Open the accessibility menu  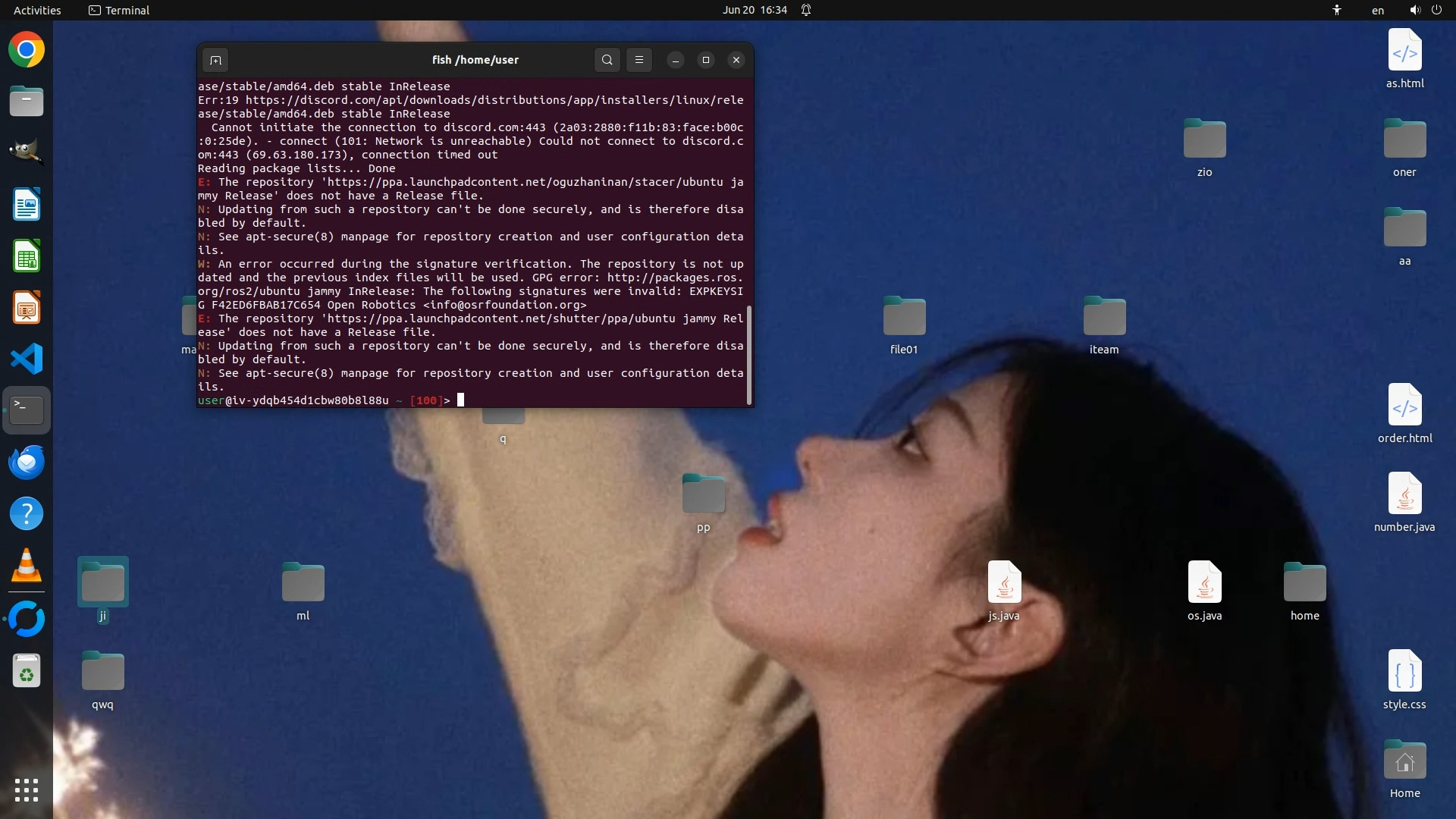1337,10
